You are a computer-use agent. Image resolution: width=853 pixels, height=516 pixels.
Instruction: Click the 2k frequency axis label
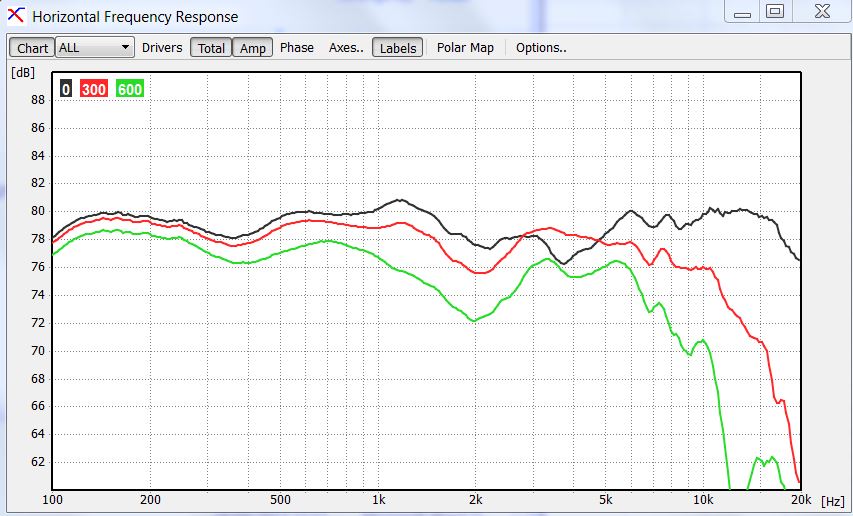pyautogui.click(x=475, y=500)
